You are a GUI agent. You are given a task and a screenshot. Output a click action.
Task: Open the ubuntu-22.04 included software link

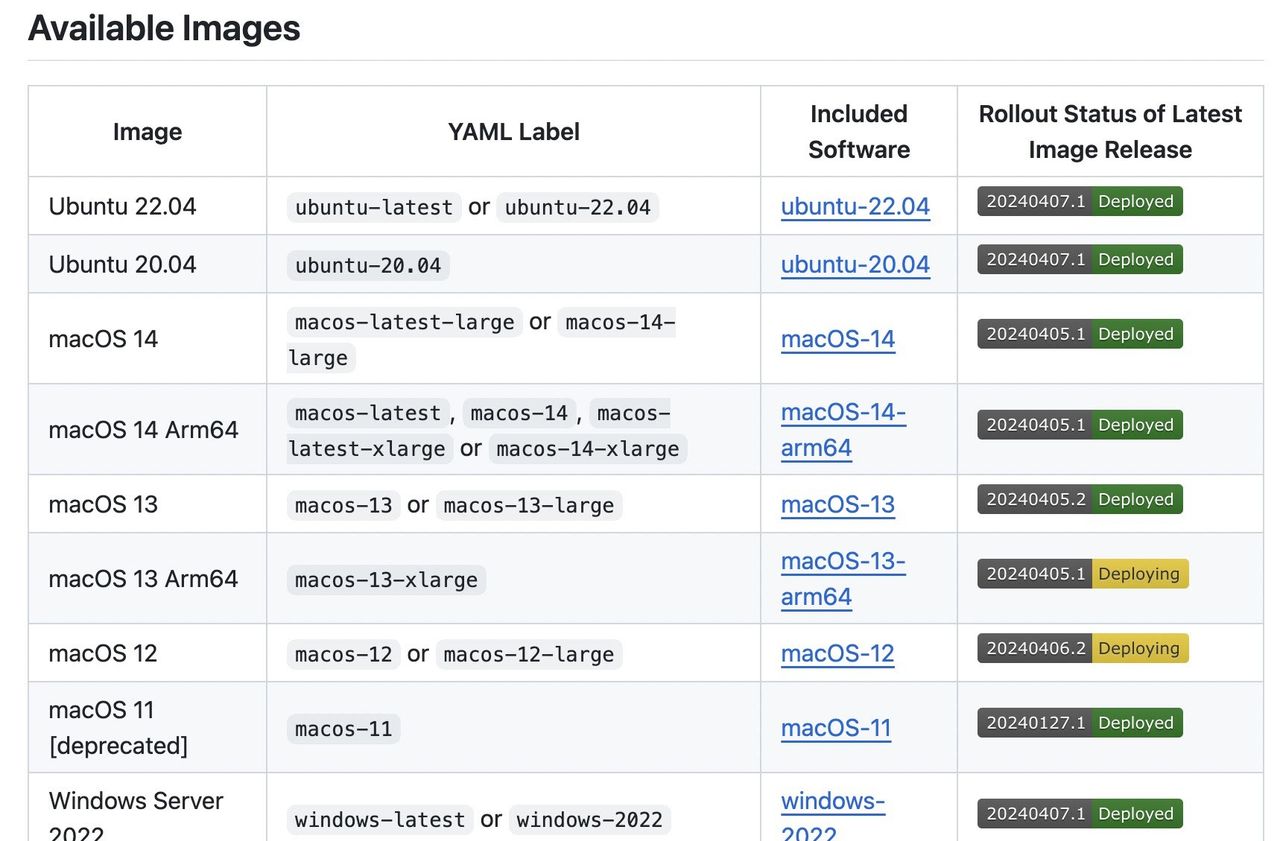pos(855,206)
